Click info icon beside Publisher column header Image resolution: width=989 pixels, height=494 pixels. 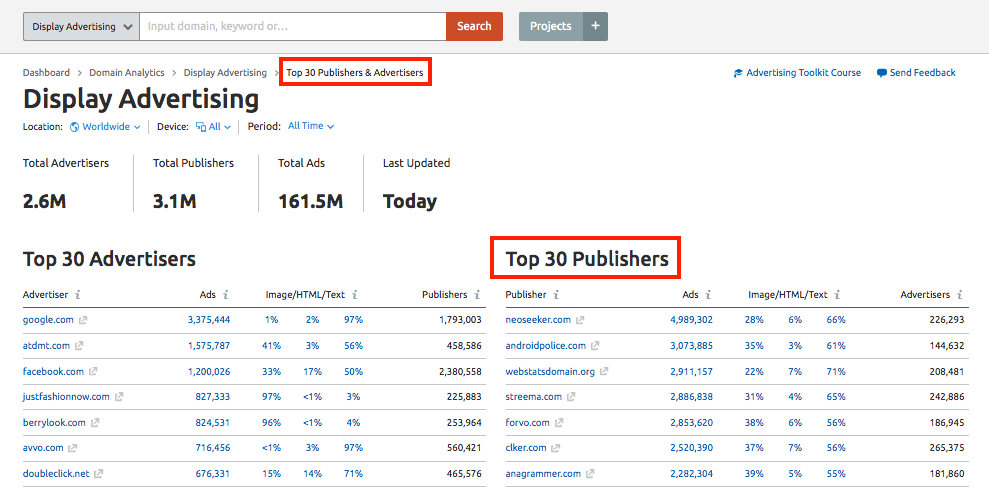556,295
